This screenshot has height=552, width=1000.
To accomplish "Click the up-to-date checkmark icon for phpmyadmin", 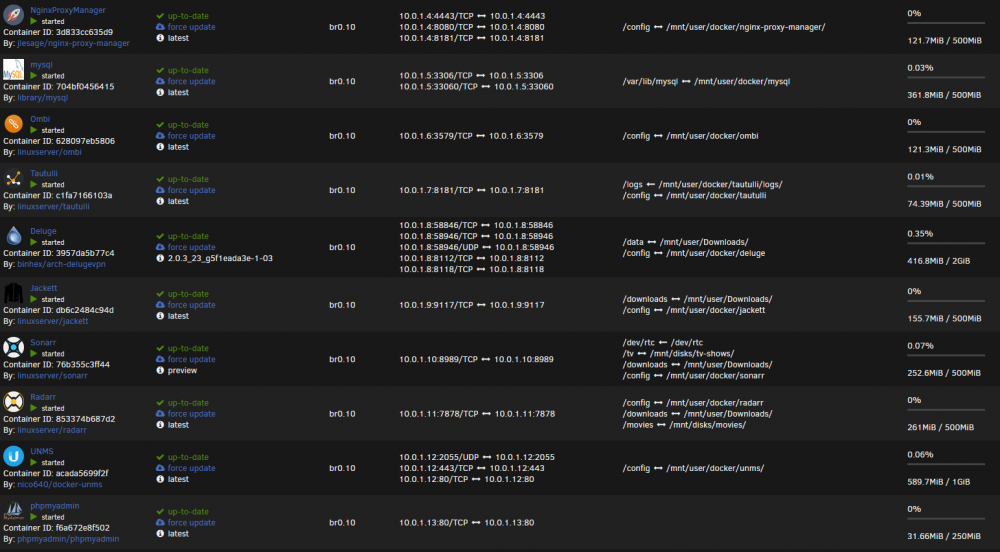I will click(x=160, y=511).
